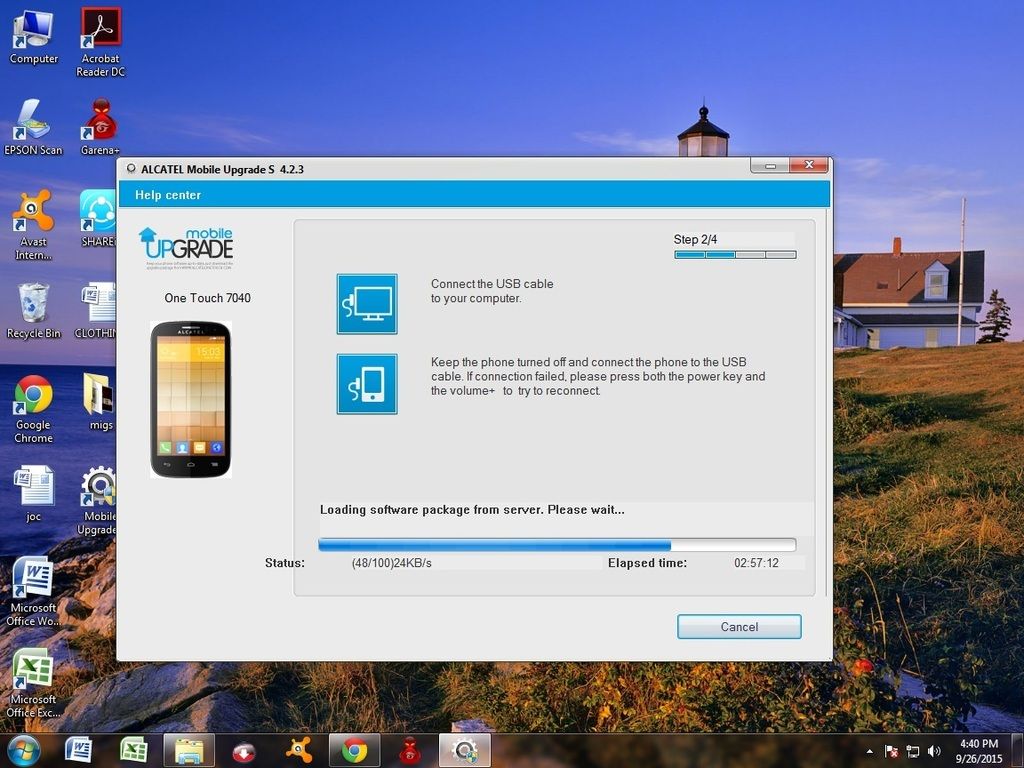Click the volume speaker tray icon

[934, 751]
